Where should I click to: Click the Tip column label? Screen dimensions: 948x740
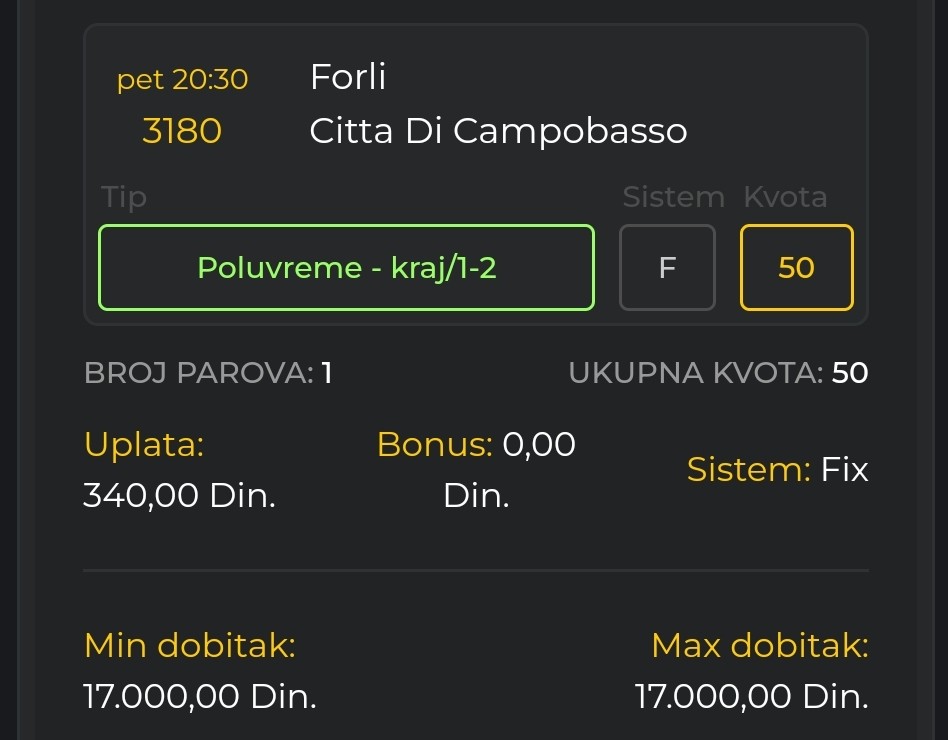124,197
